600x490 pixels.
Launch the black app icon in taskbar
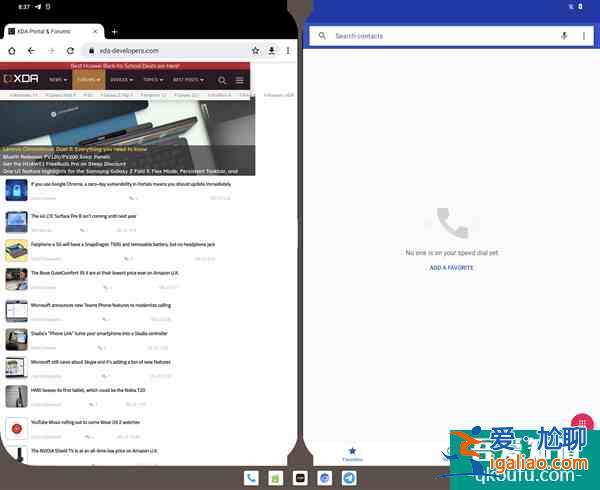(x=300, y=478)
